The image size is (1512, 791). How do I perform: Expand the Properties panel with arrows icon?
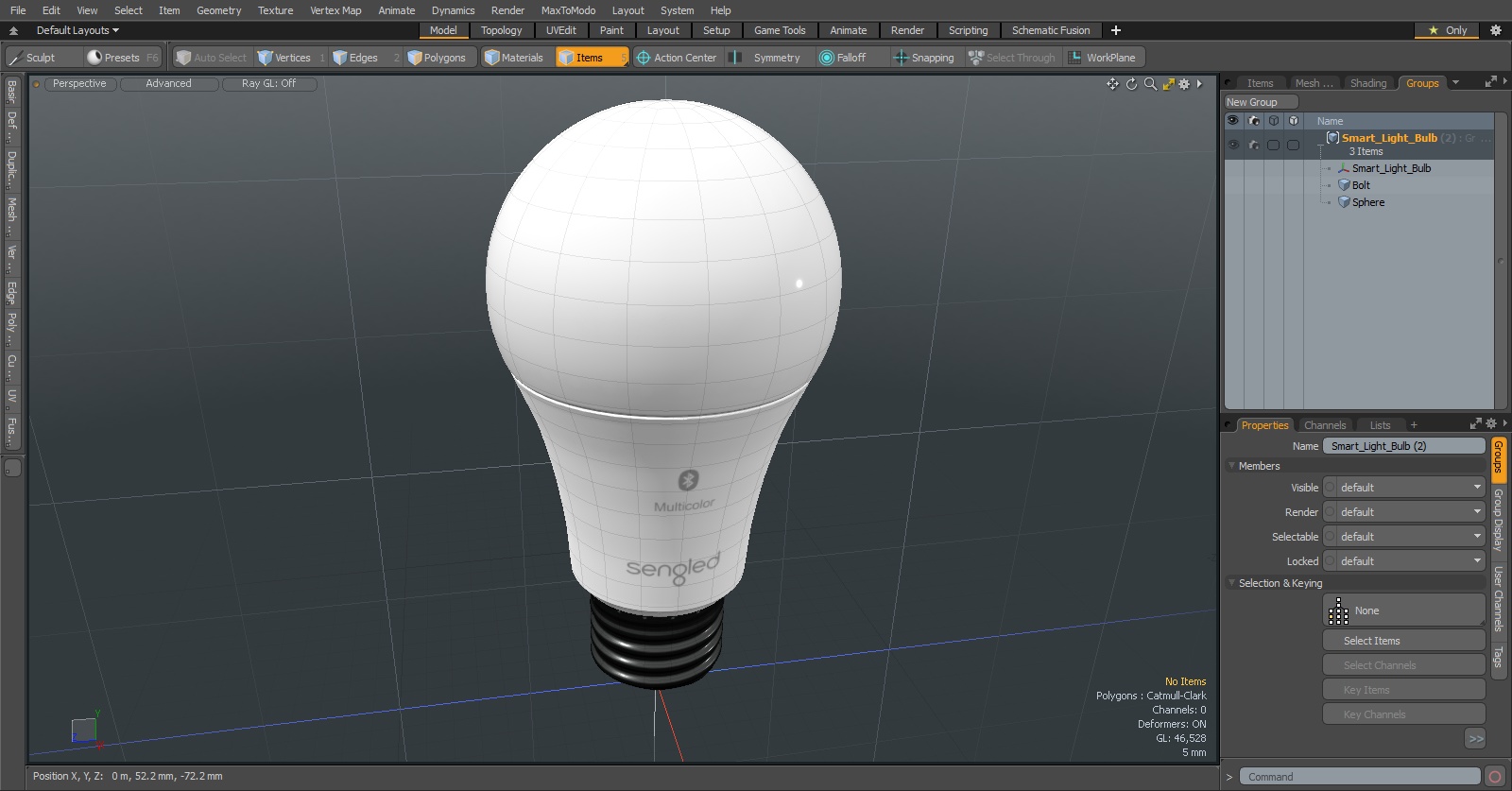(1476, 423)
